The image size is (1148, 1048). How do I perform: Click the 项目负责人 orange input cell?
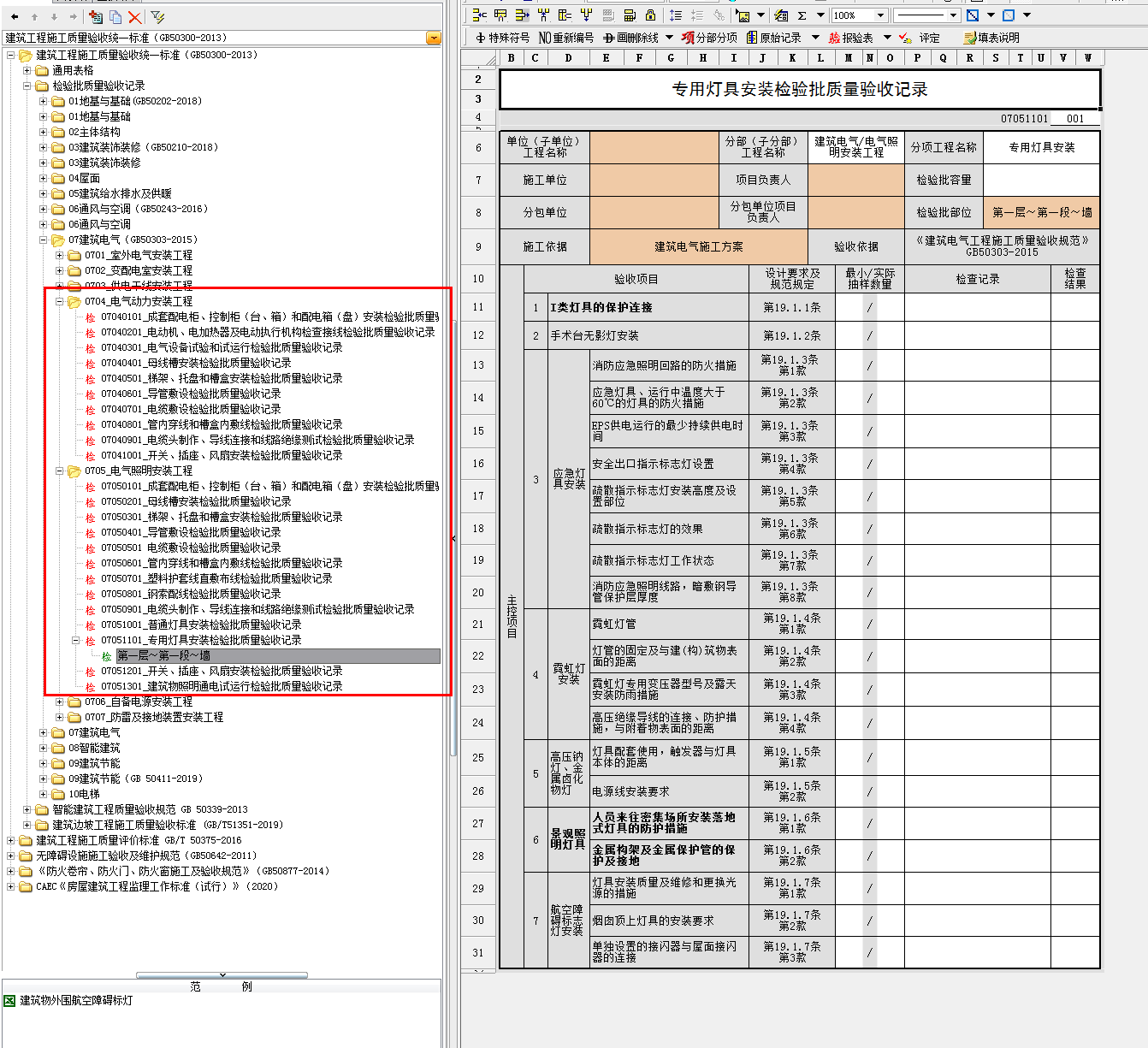click(856, 180)
